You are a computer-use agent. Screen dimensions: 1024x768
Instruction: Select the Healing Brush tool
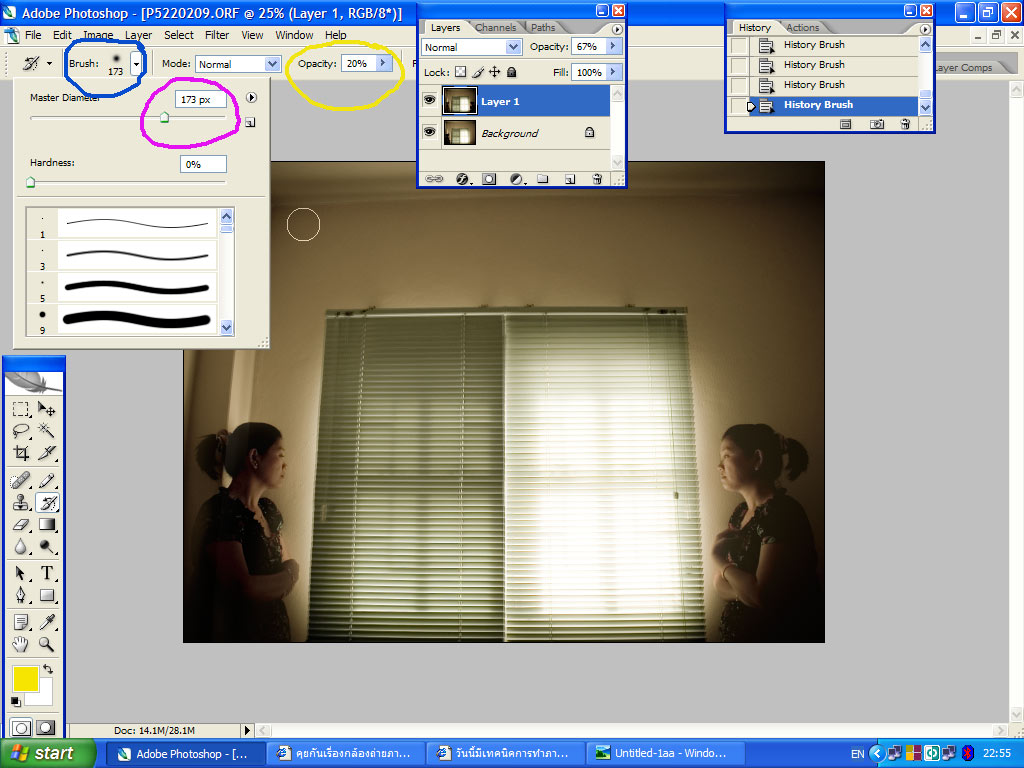pos(21,480)
